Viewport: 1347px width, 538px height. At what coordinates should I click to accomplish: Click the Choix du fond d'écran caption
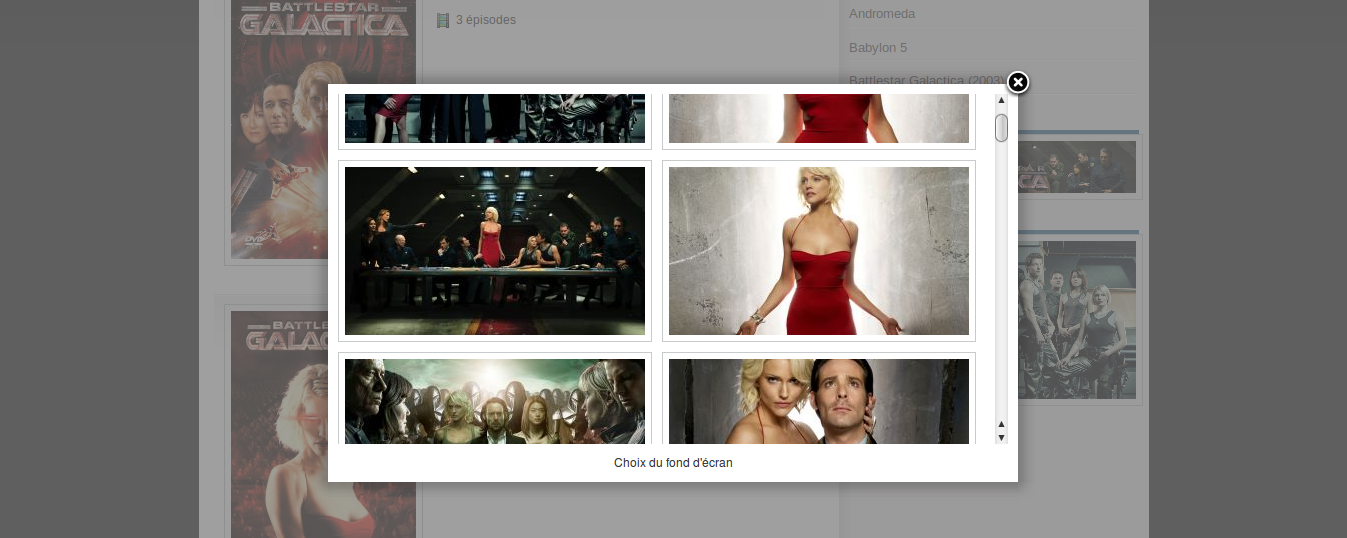coord(673,463)
